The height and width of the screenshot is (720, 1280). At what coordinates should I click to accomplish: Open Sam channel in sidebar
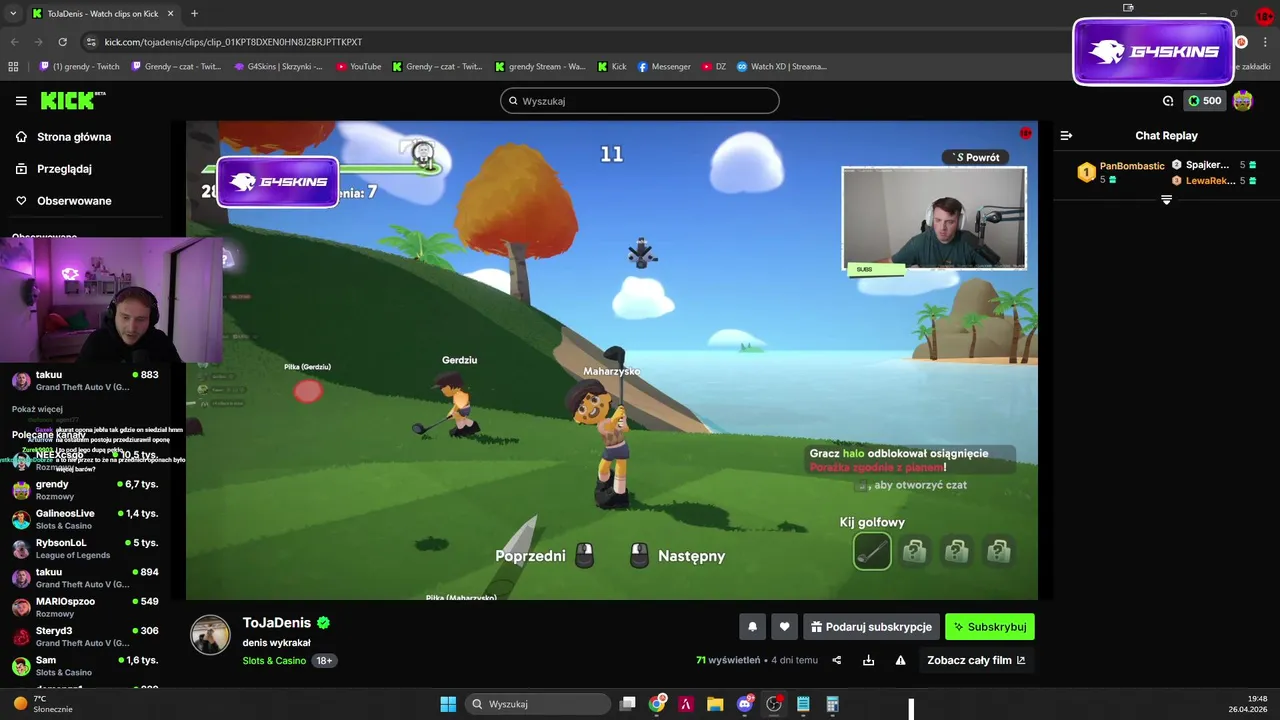(85, 666)
